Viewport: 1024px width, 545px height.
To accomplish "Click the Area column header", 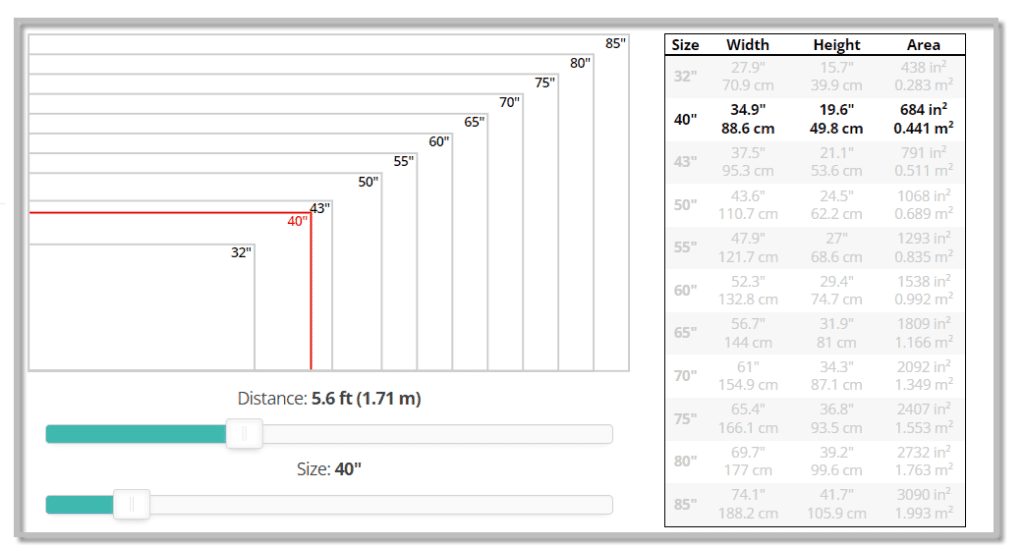I will point(923,45).
